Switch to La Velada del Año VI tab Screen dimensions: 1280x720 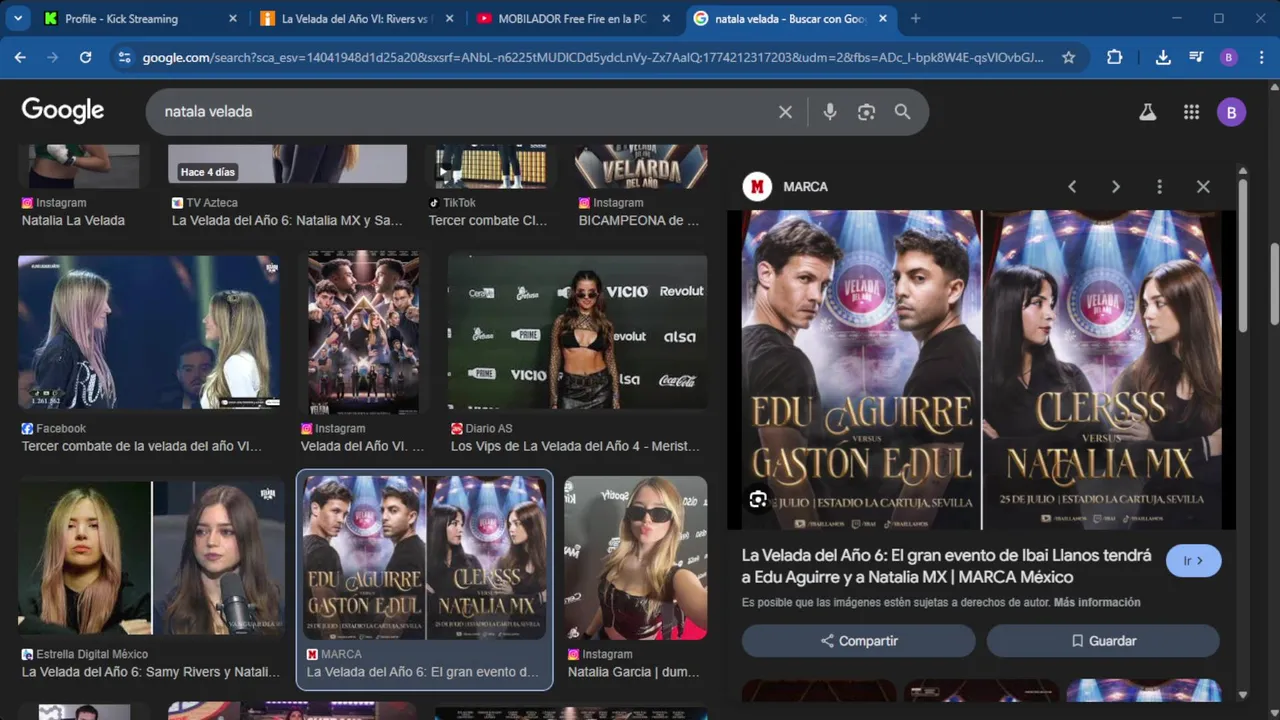[356, 18]
